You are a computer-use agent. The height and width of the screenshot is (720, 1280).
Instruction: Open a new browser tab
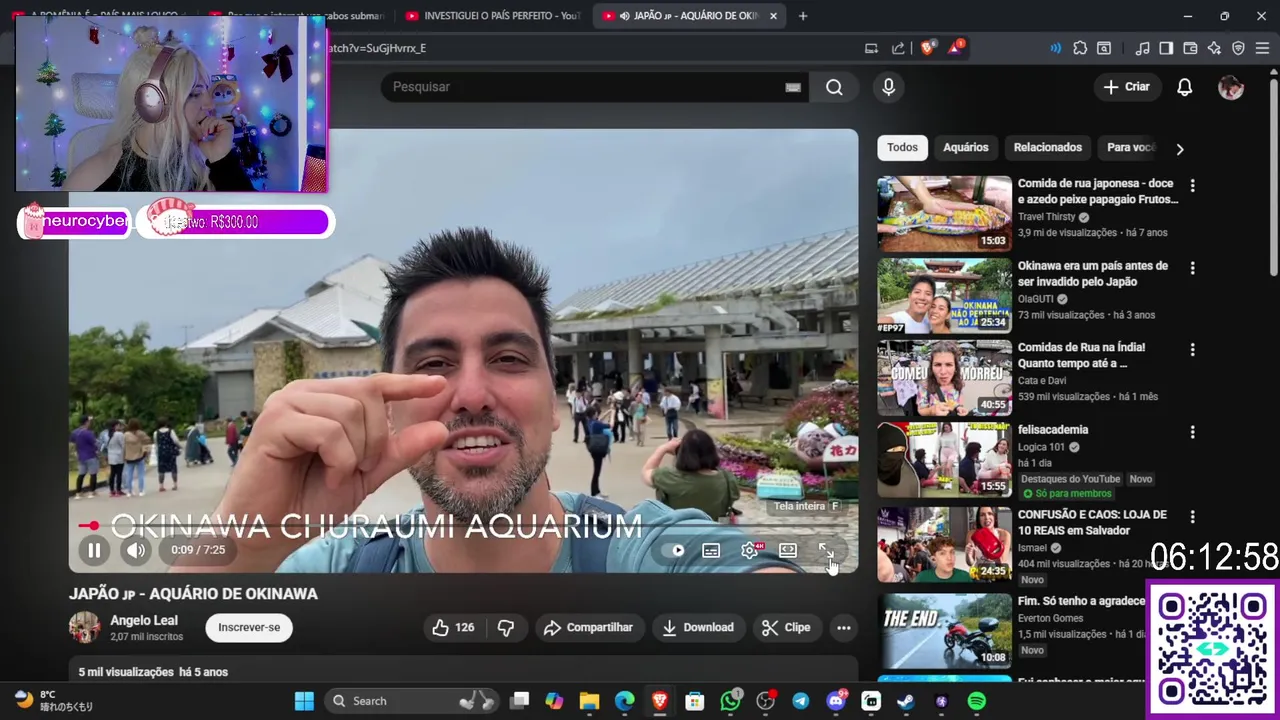pyautogui.click(x=802, y=16)
